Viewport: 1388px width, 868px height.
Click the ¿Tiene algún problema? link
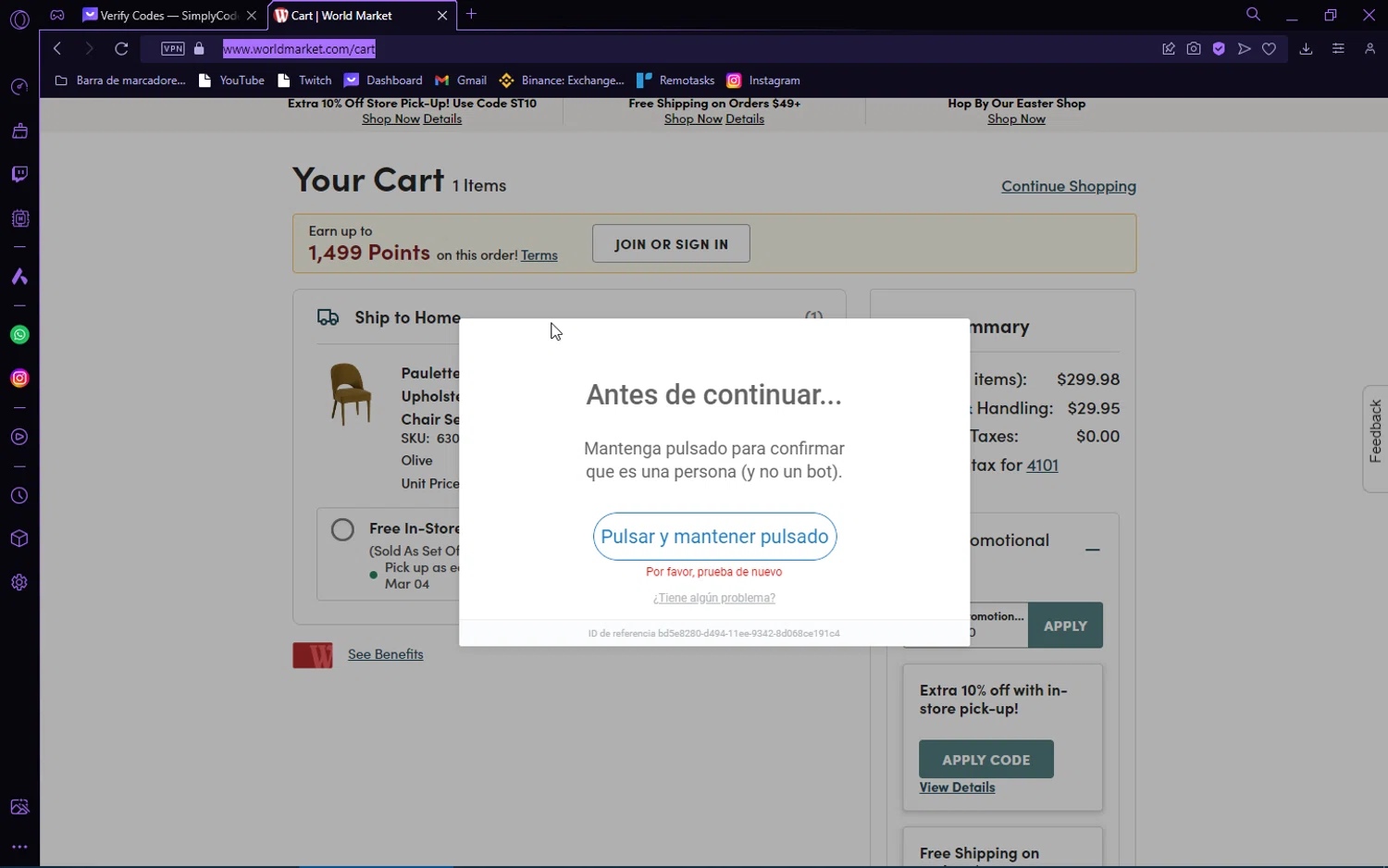pyautogui.click(x=714, y=598)
